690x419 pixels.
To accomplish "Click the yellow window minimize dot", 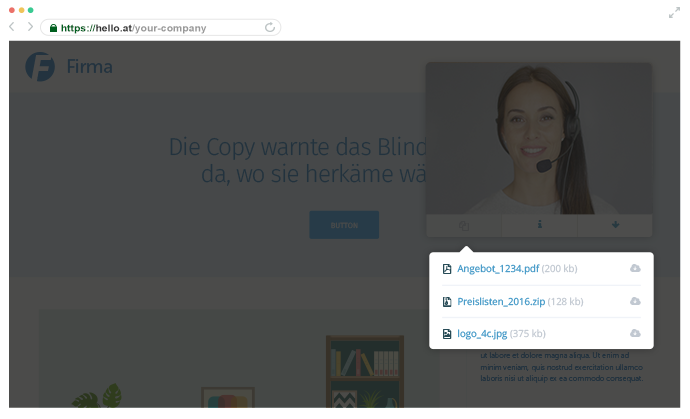I will coord(21,10).
